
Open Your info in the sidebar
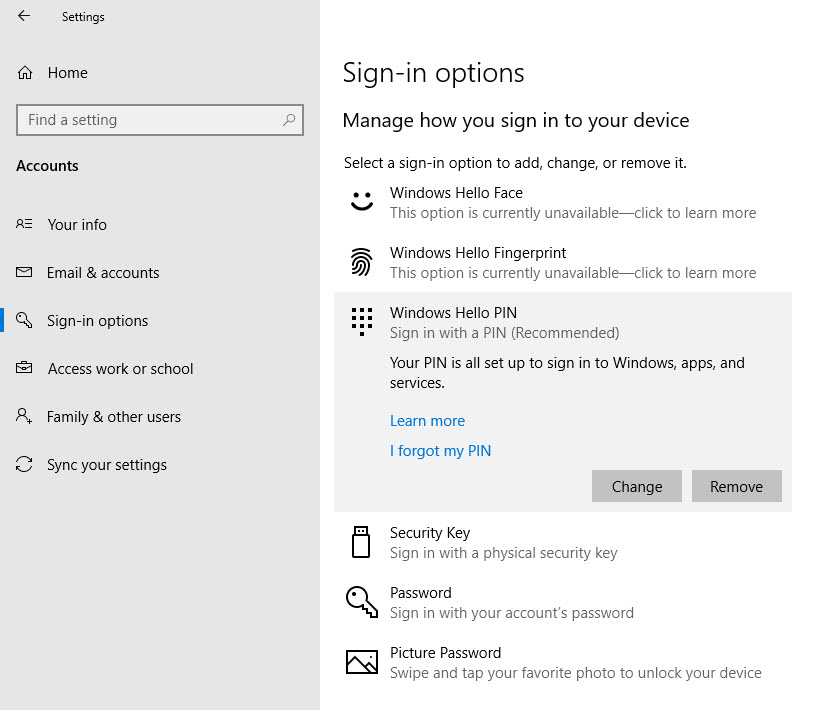[x=77, y=225]
